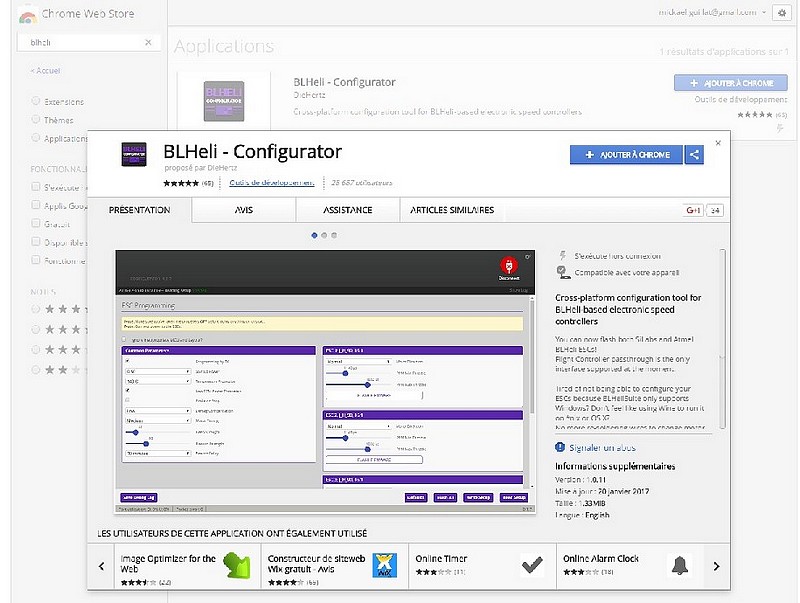Image resolution: width=800 pixels, height=603 pixels.
Task: Click the +1 count badge showing 34
Action: coord(715,210)
